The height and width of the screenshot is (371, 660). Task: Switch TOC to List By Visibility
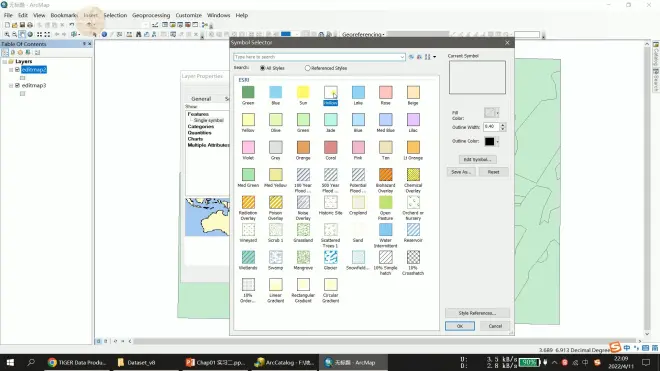click(20, 53)
